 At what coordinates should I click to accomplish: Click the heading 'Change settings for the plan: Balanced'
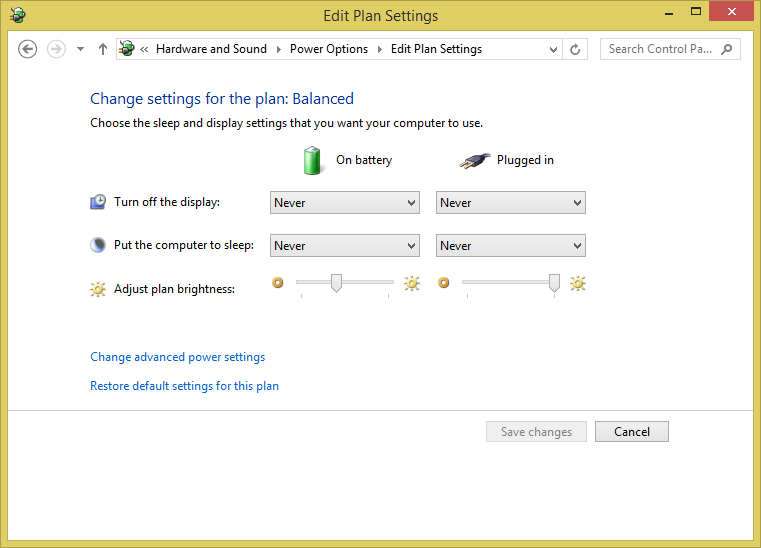coord(222,99)
